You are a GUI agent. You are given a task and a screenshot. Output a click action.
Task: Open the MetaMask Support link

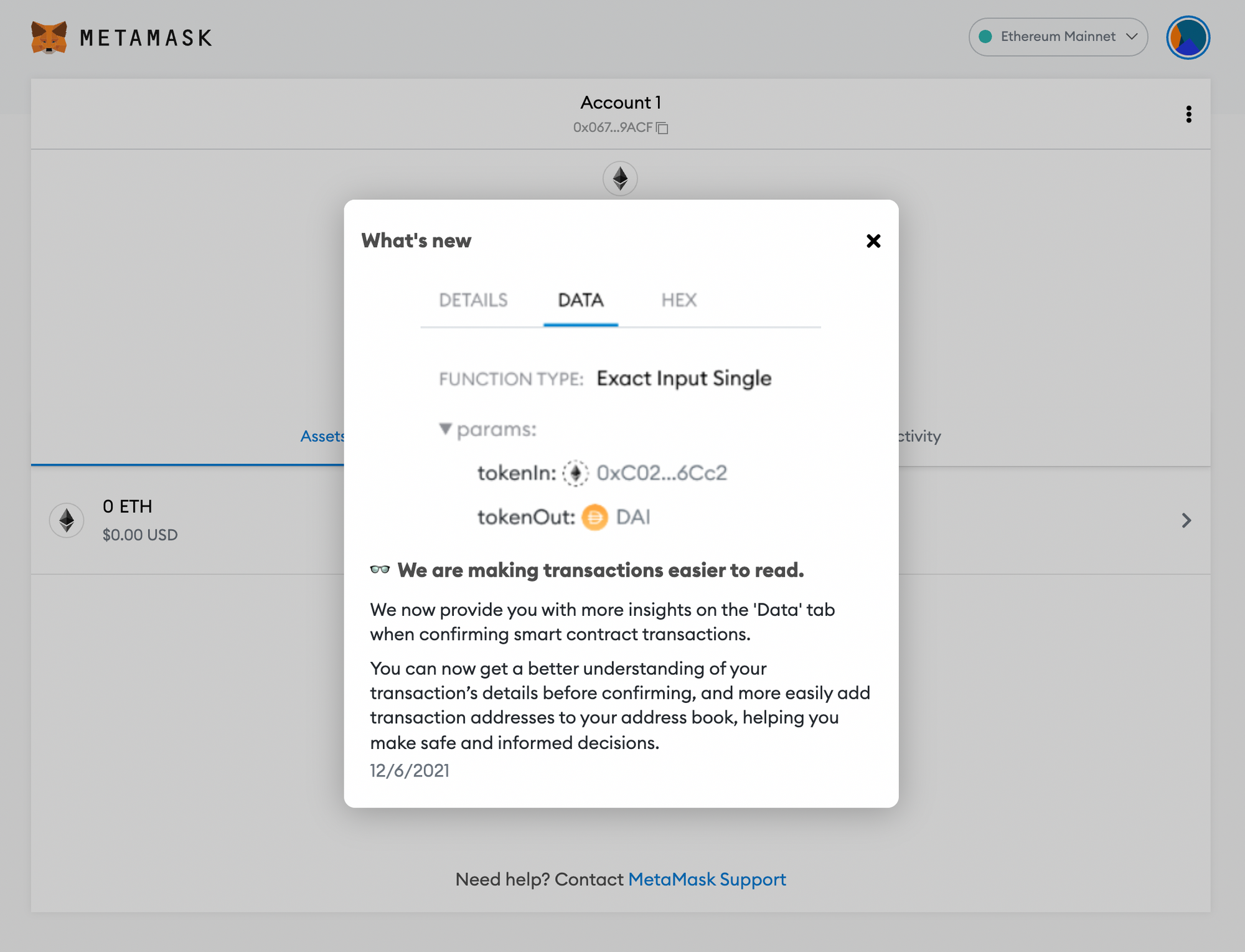pos(707,879)
